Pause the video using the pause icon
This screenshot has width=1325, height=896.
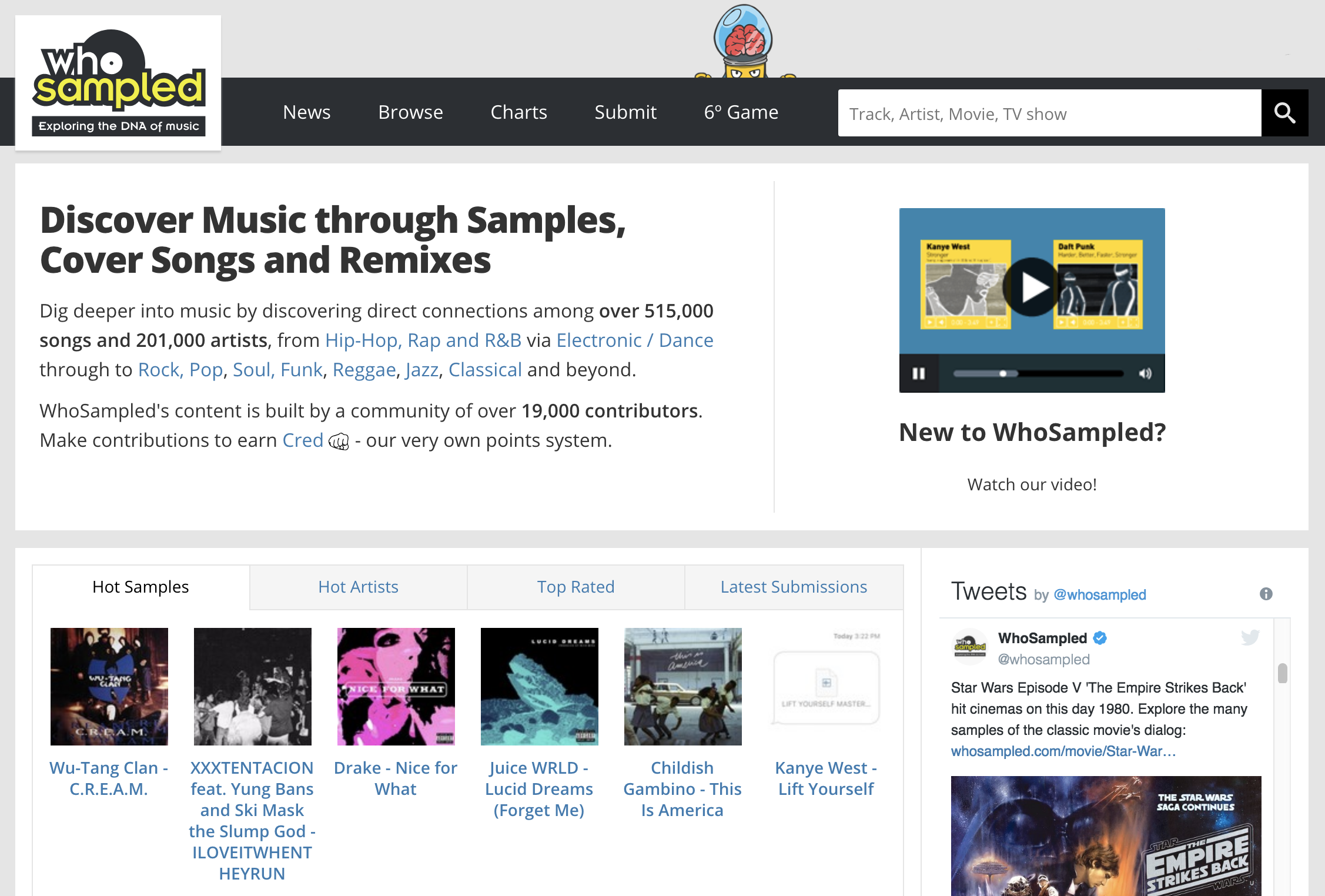pos(918,373)
